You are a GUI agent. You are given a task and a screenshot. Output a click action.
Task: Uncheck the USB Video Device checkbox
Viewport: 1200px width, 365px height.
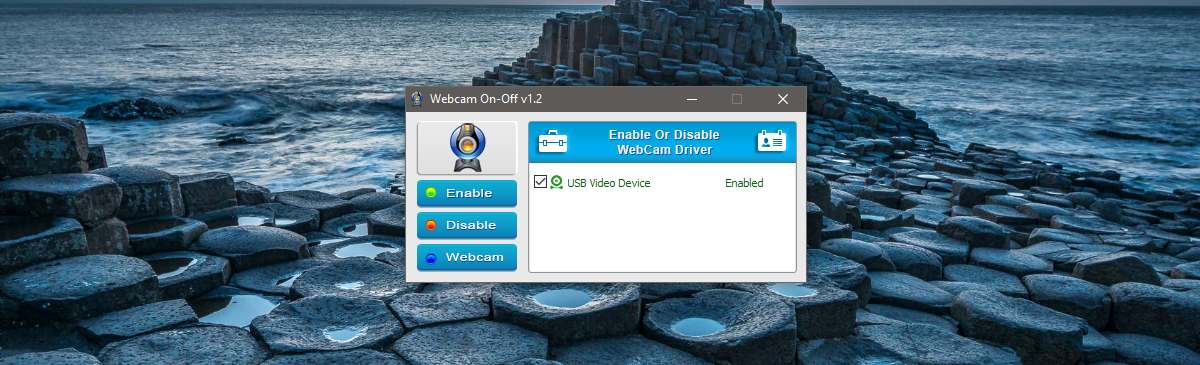pos(541,182)
